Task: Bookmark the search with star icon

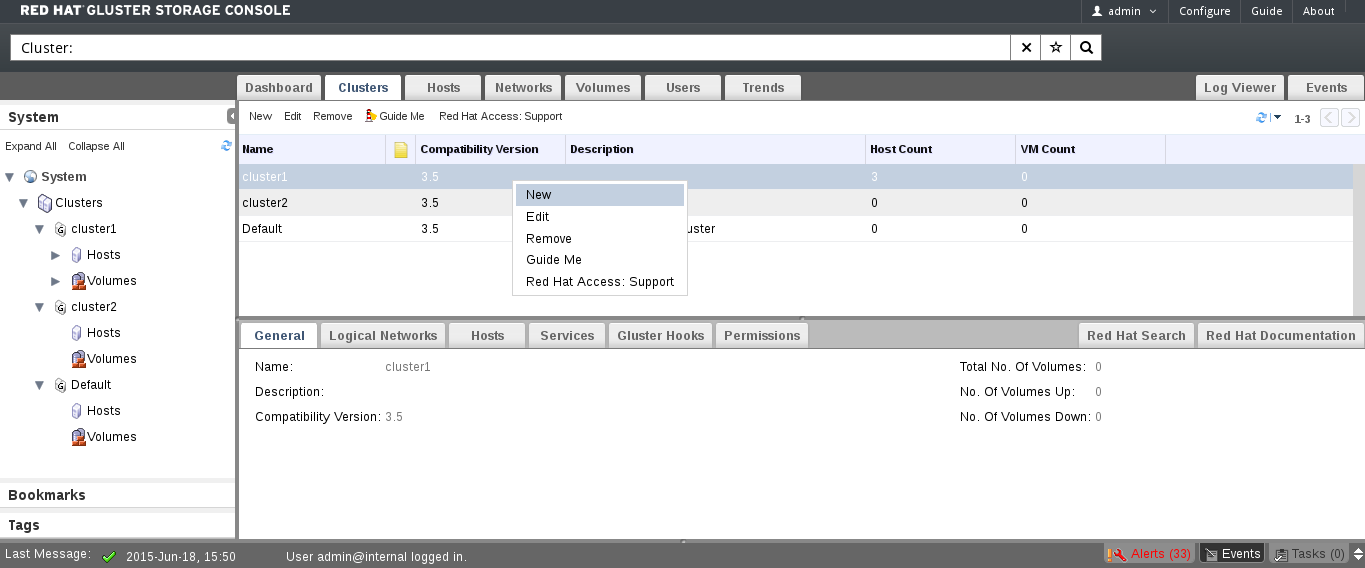Action: (x=1056, y=48)
